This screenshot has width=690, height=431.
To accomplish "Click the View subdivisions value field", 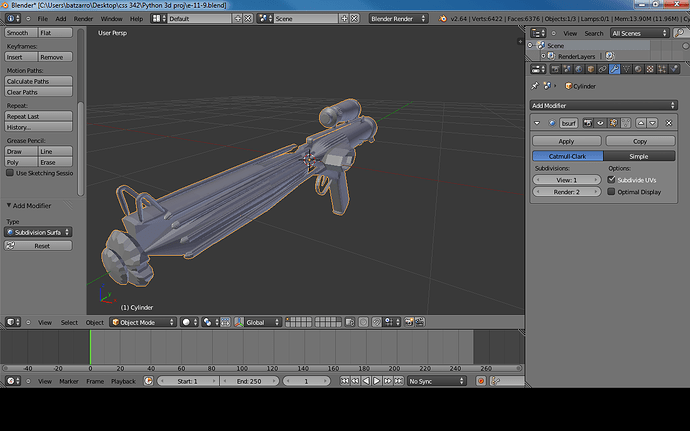I will click(x=567, y=180).
